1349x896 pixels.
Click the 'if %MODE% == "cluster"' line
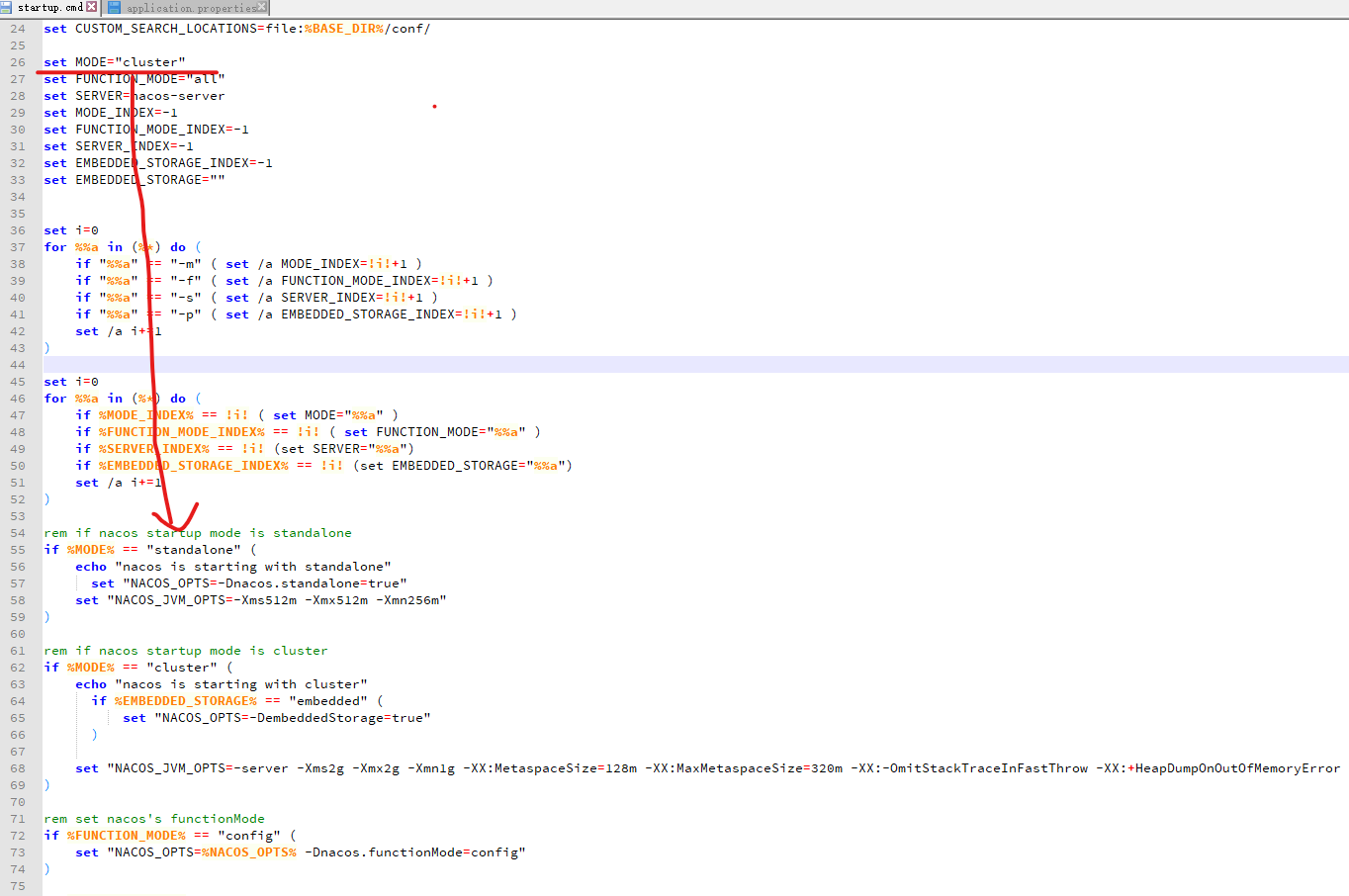pos(137,668)
